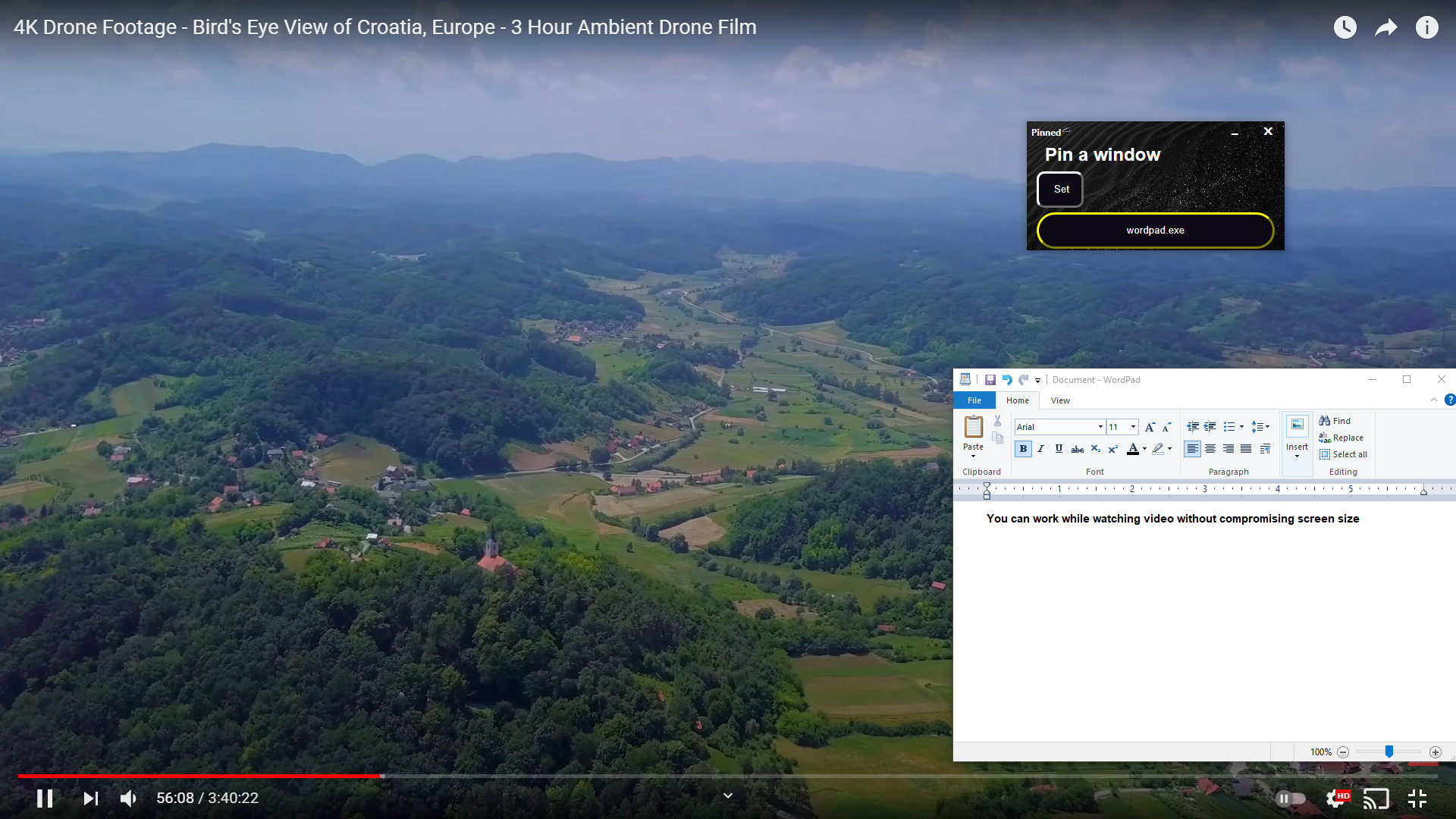
Task: Select the Bold formatting icon in WordPad
Action: point(1023,448)
